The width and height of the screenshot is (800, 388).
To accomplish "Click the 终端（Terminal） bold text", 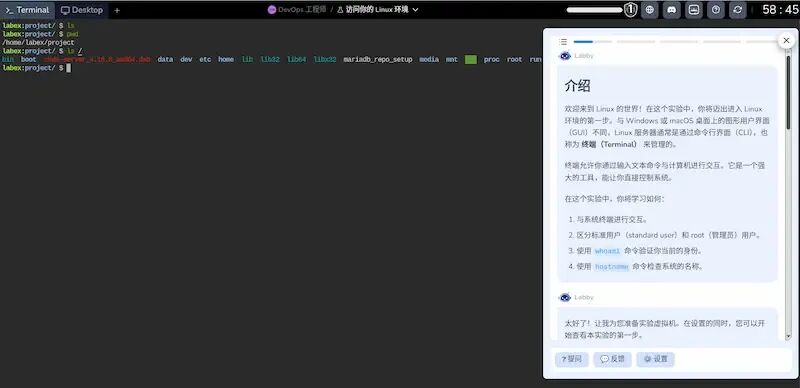I will coord(609,144).
